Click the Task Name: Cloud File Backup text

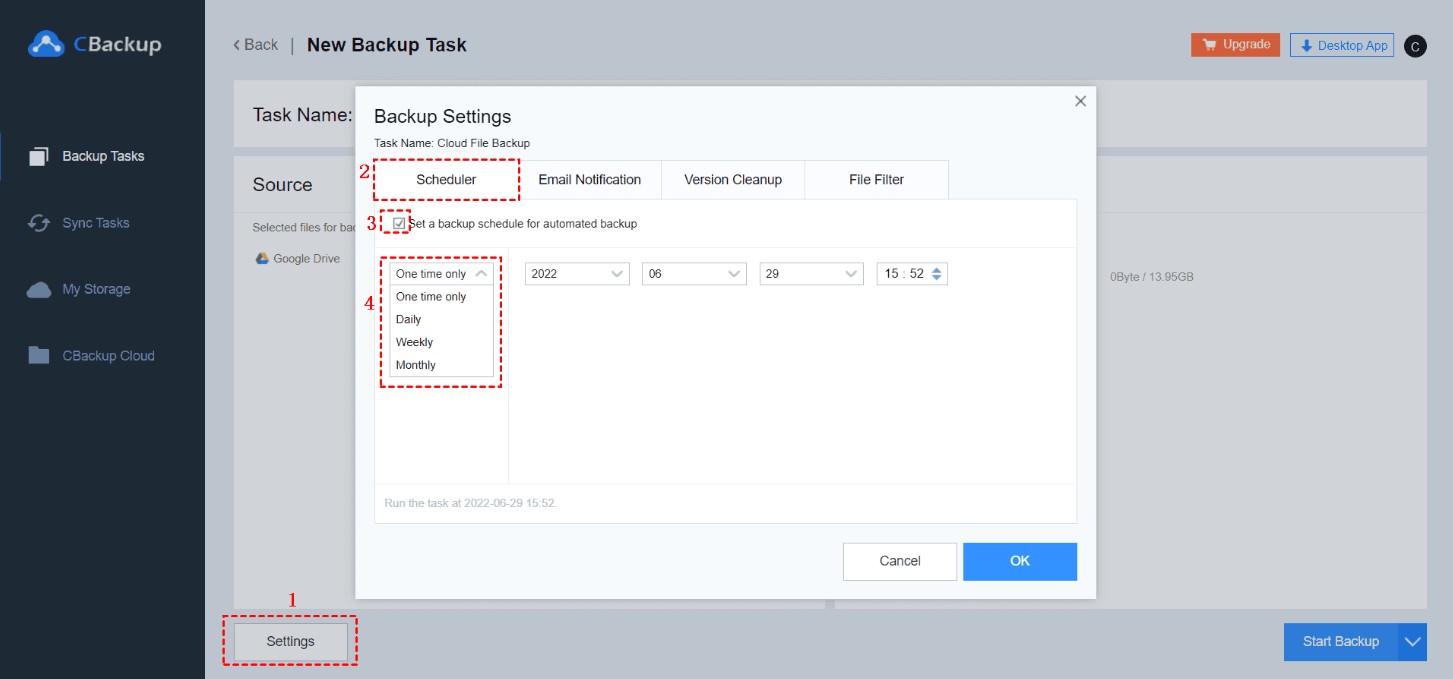[452, 143]
